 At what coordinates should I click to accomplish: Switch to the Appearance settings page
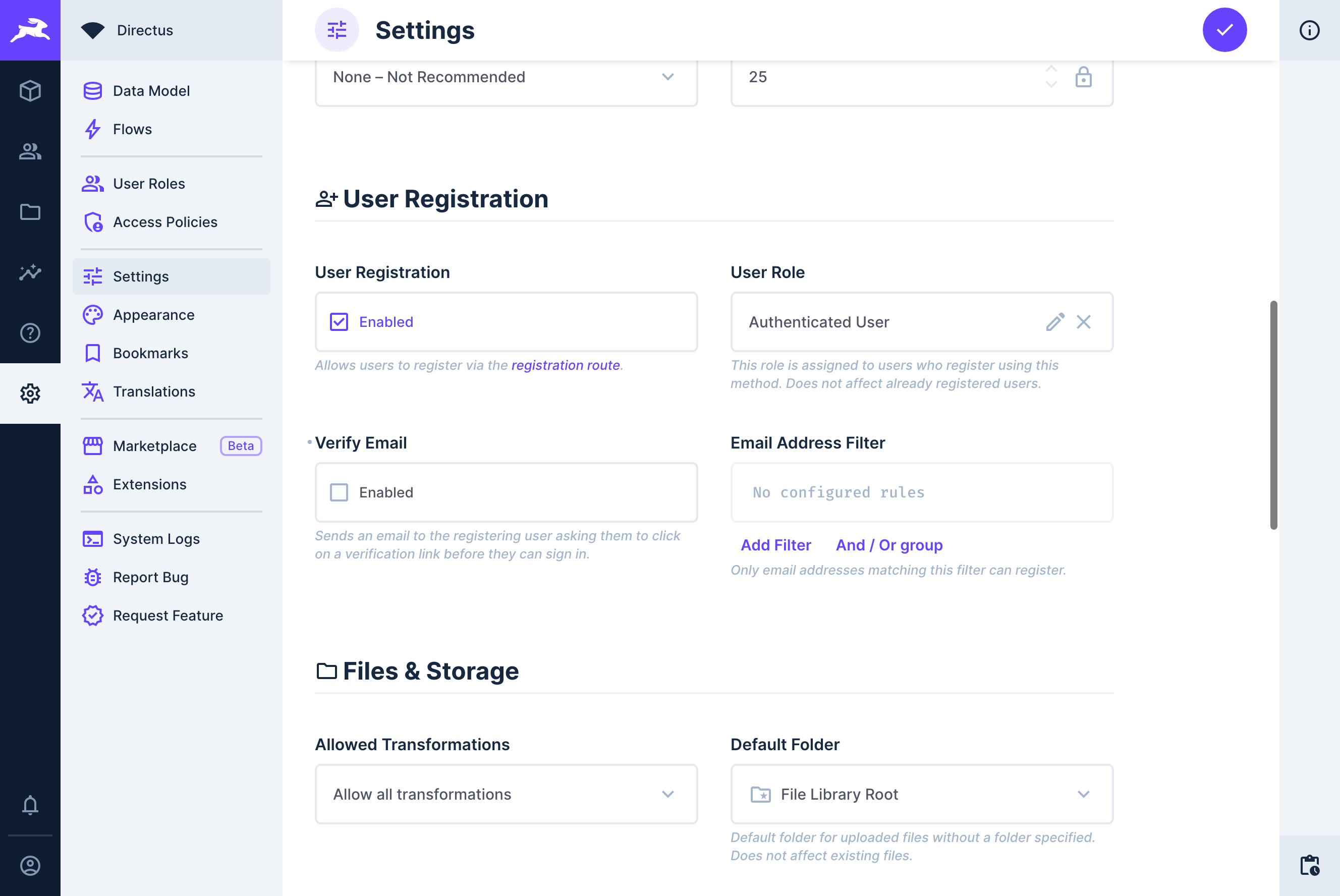[153, 315]
